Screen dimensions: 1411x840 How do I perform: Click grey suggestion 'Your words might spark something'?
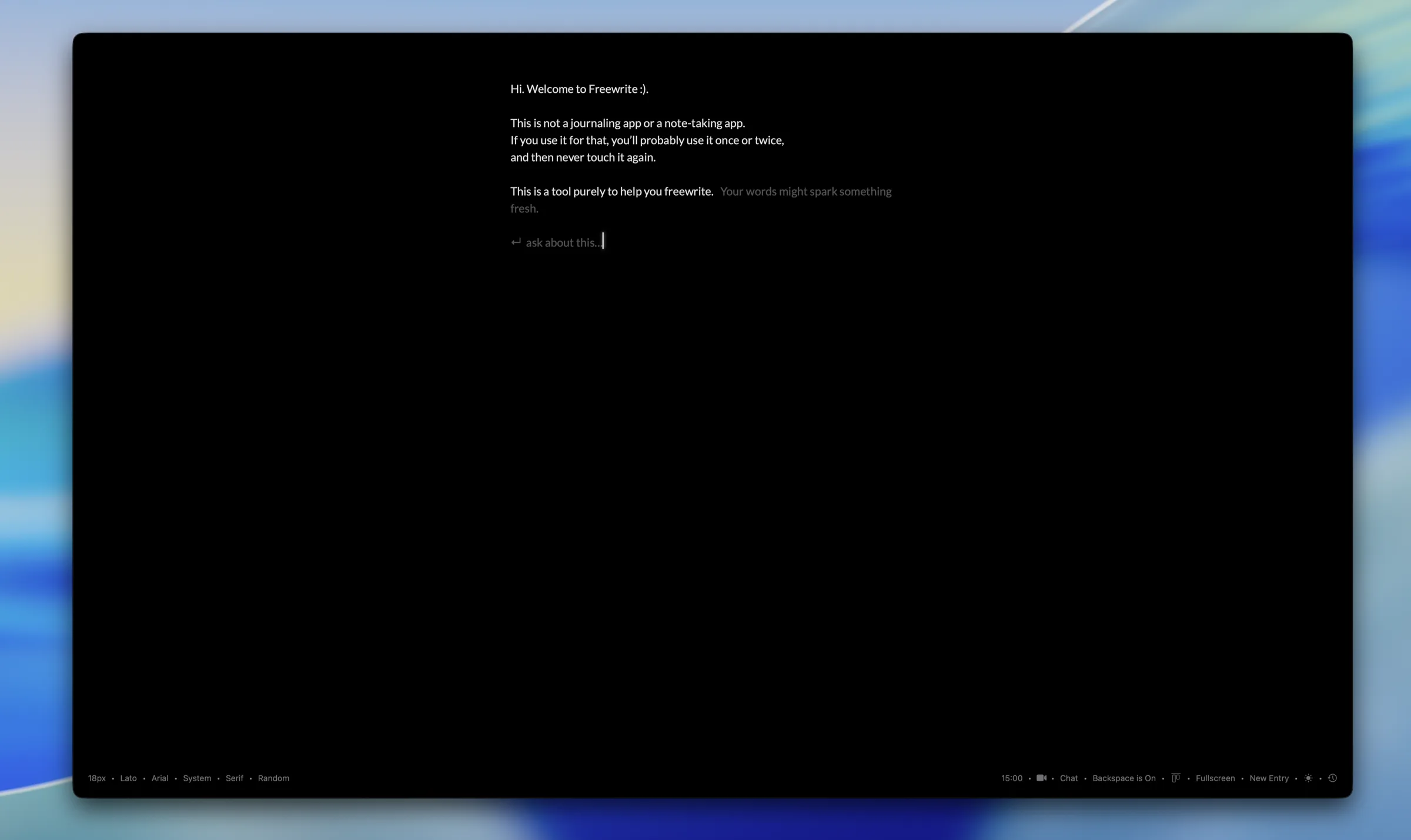(x=805, y=191)
